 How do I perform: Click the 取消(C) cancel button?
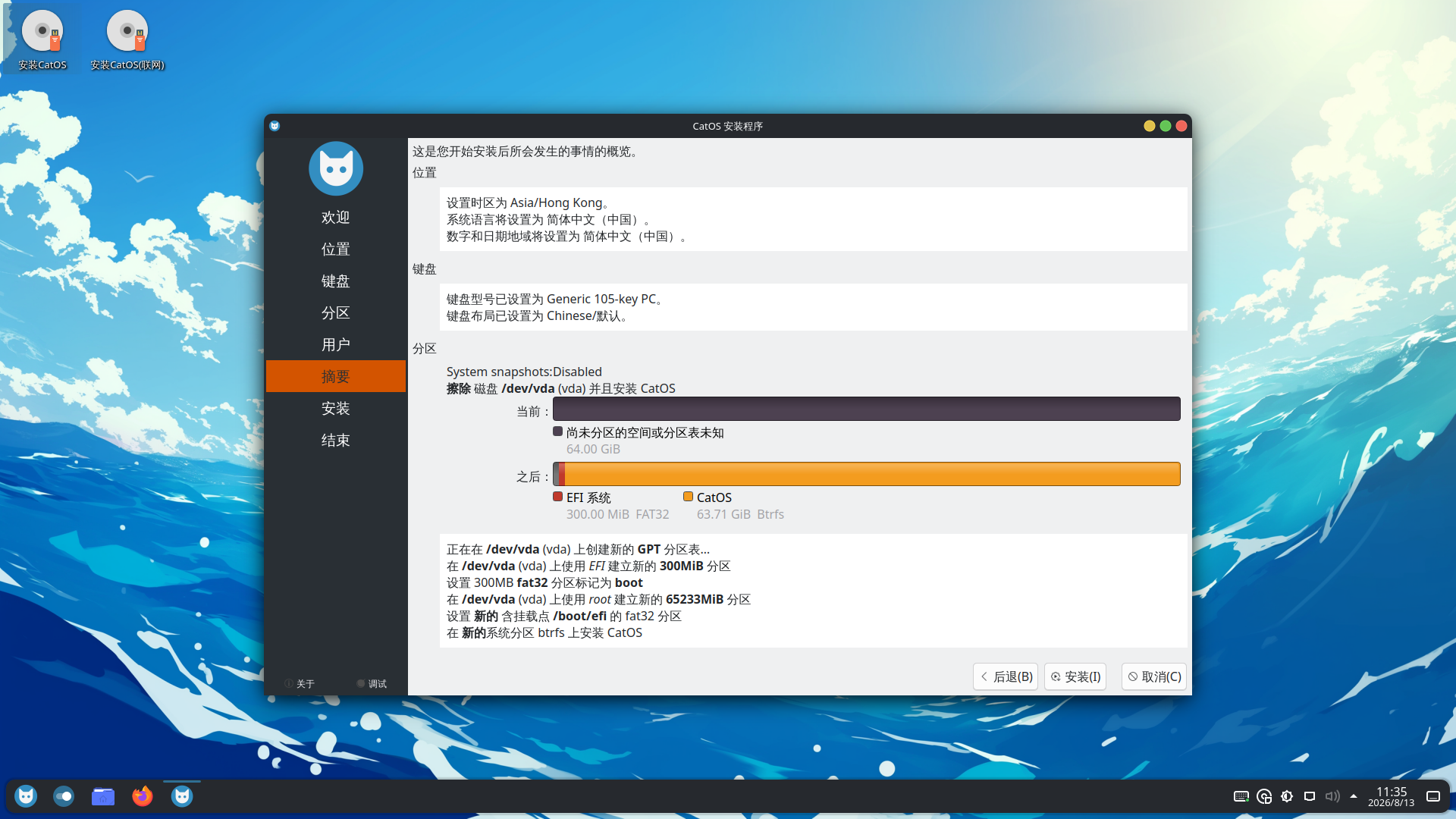[1154, 676]
